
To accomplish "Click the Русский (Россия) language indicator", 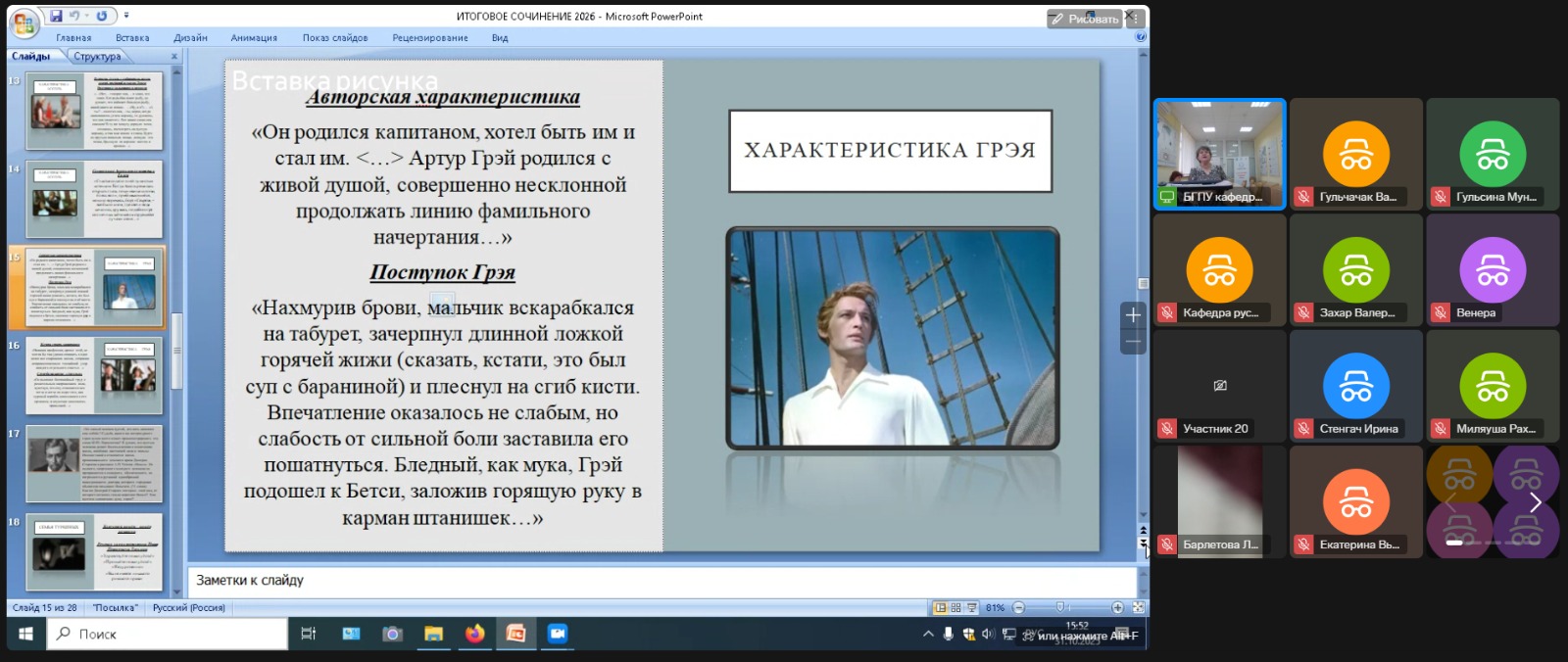I will (x=189, y=608).
